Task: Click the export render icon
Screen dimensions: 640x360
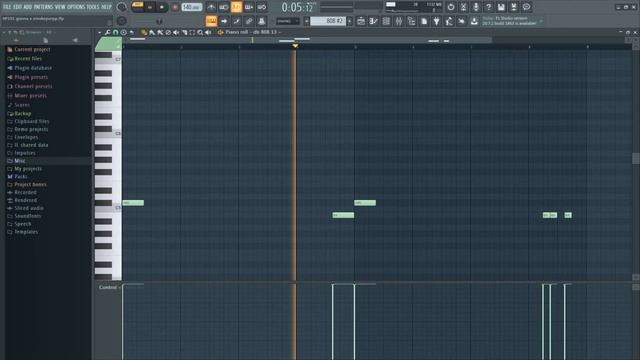Action: coord(514,7)
